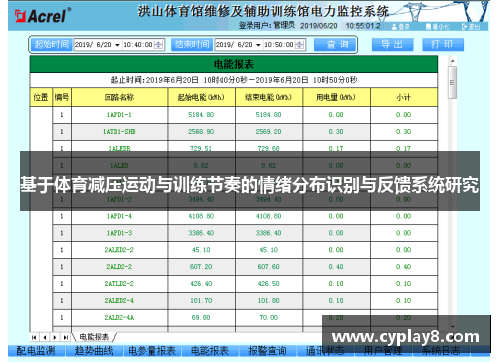
Task: Click end energy value 2569.20
Action: [x=269, y=132]
